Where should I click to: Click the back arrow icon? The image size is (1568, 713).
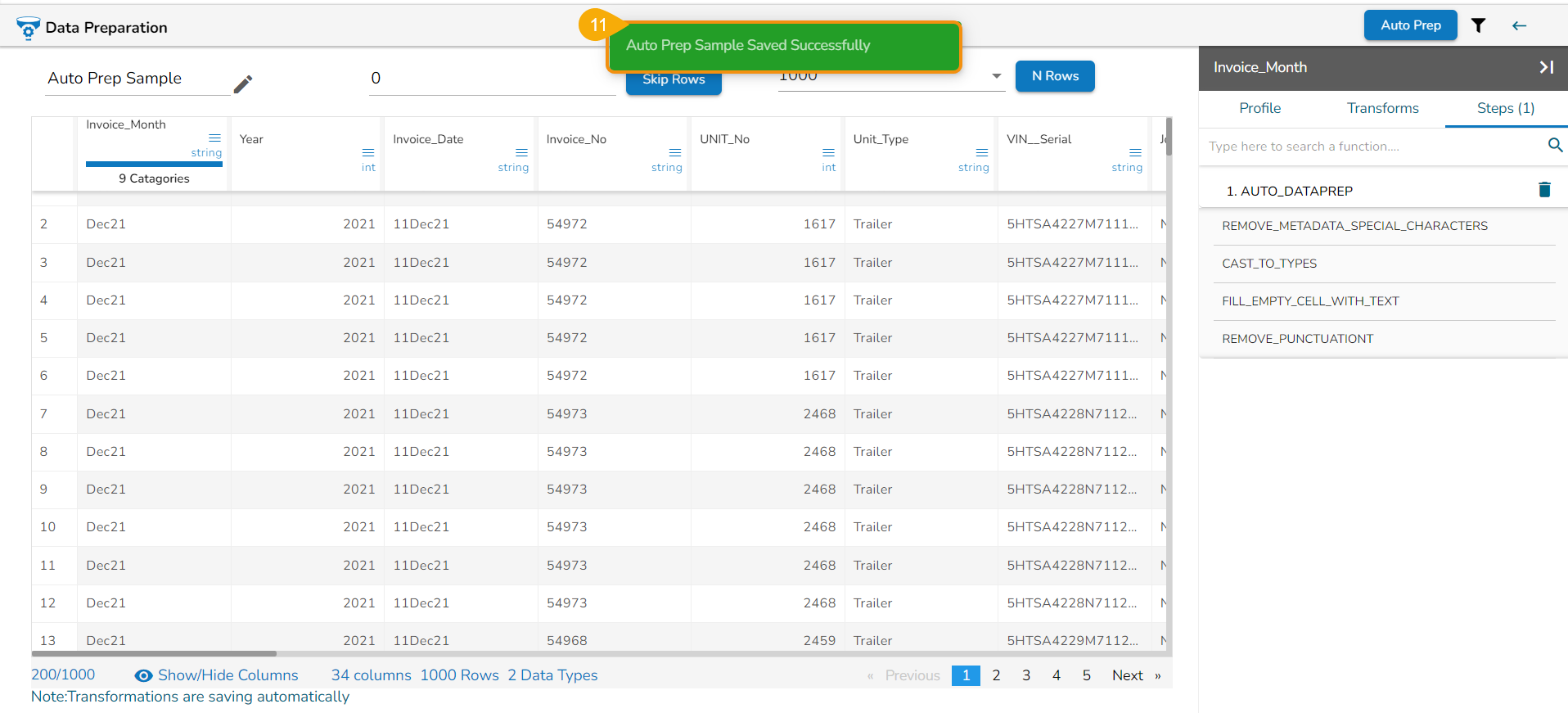pyautogui.click(x=1519, y=25)
